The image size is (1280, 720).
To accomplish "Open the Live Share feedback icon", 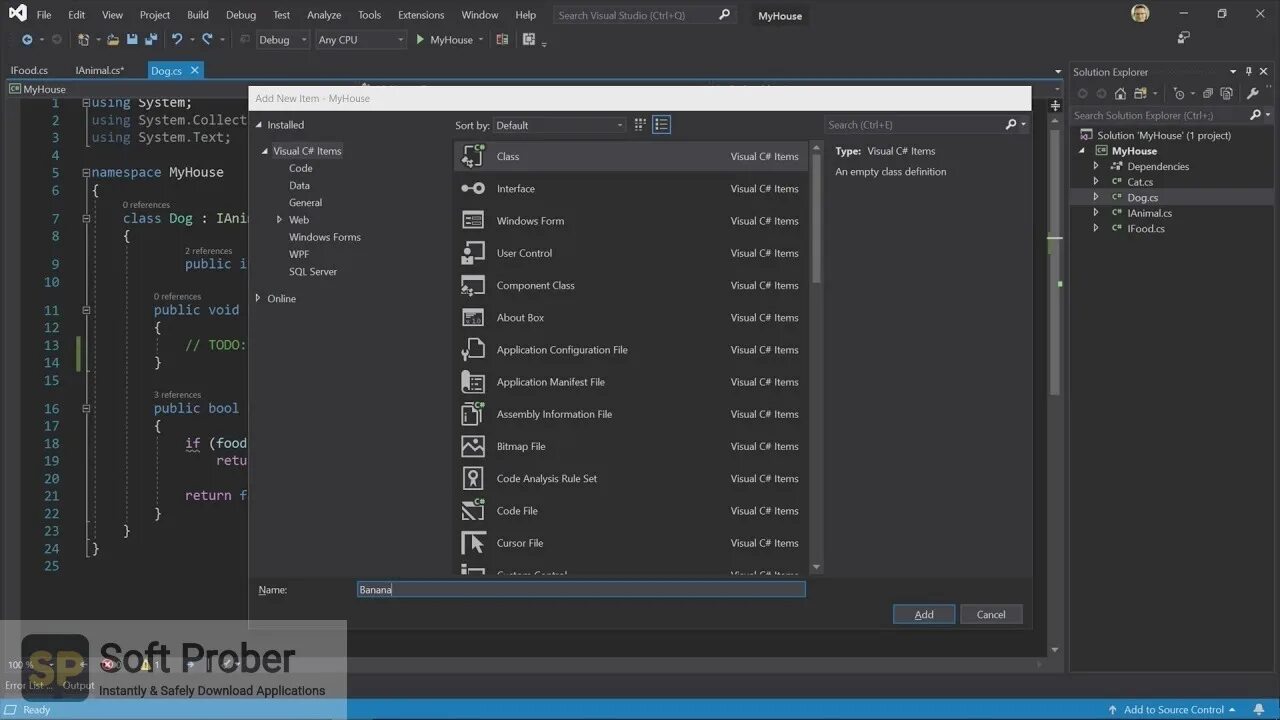I will [x=1184, y=38].
